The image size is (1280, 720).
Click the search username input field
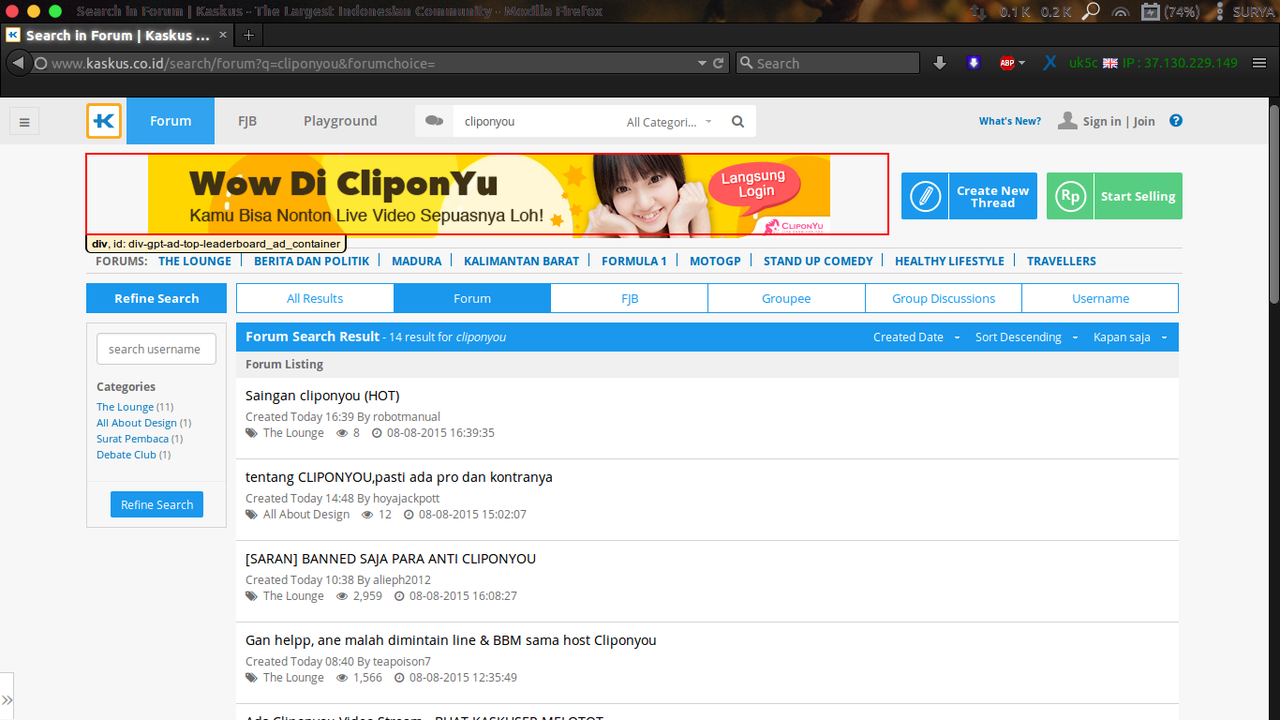(156, 349)
